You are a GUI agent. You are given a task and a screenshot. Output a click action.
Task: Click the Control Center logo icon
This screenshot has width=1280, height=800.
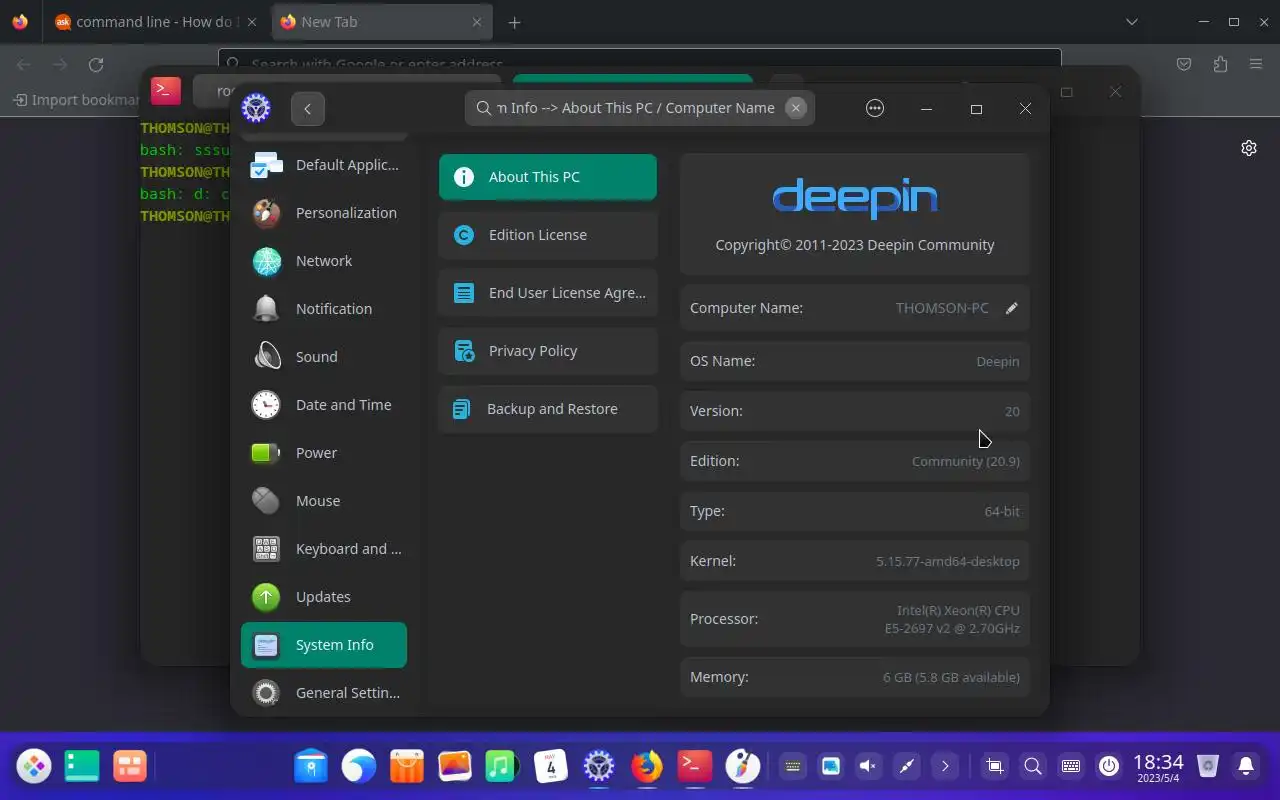[x=256, y=108]
